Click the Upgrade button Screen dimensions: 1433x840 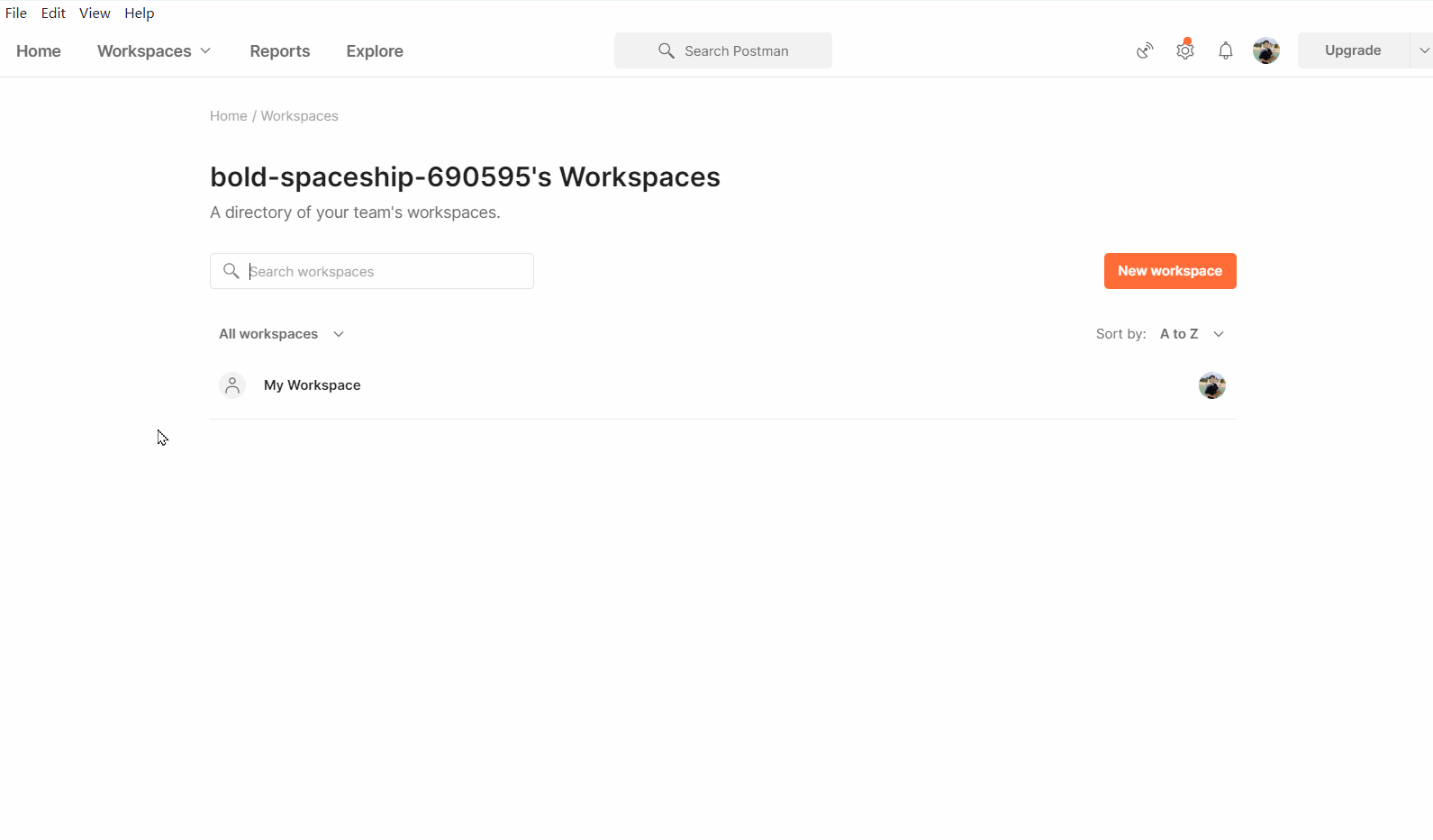[1353, 50]
